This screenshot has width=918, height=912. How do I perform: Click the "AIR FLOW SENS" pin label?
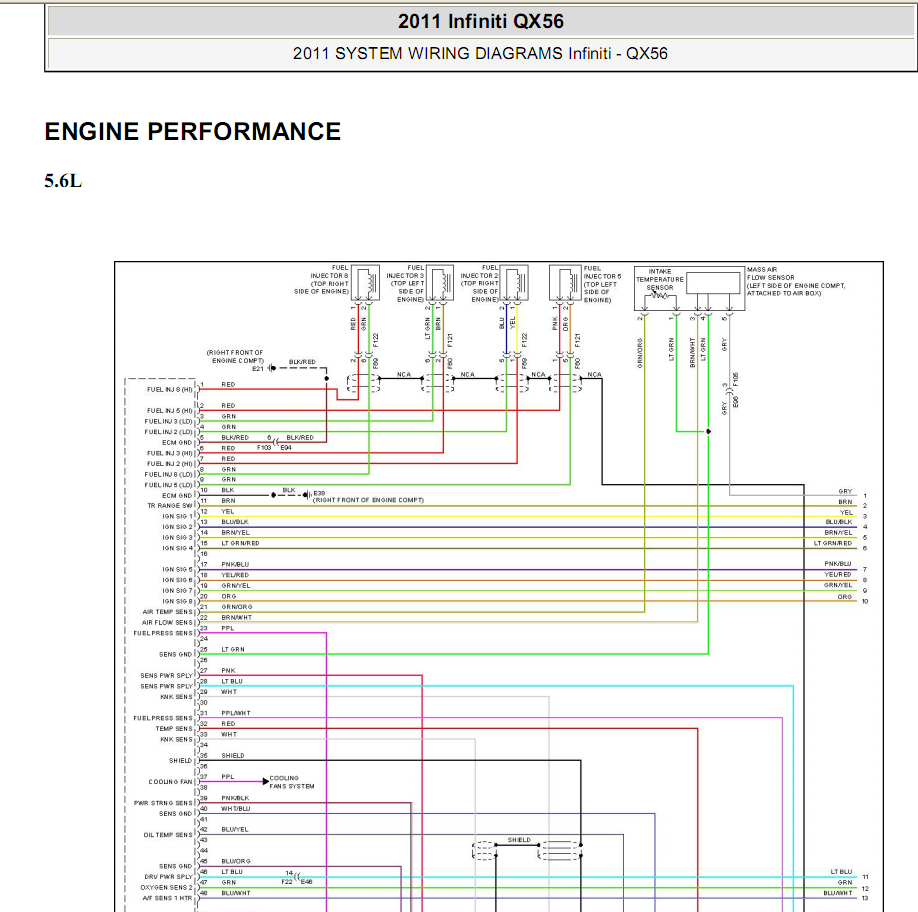pos(167,623)
